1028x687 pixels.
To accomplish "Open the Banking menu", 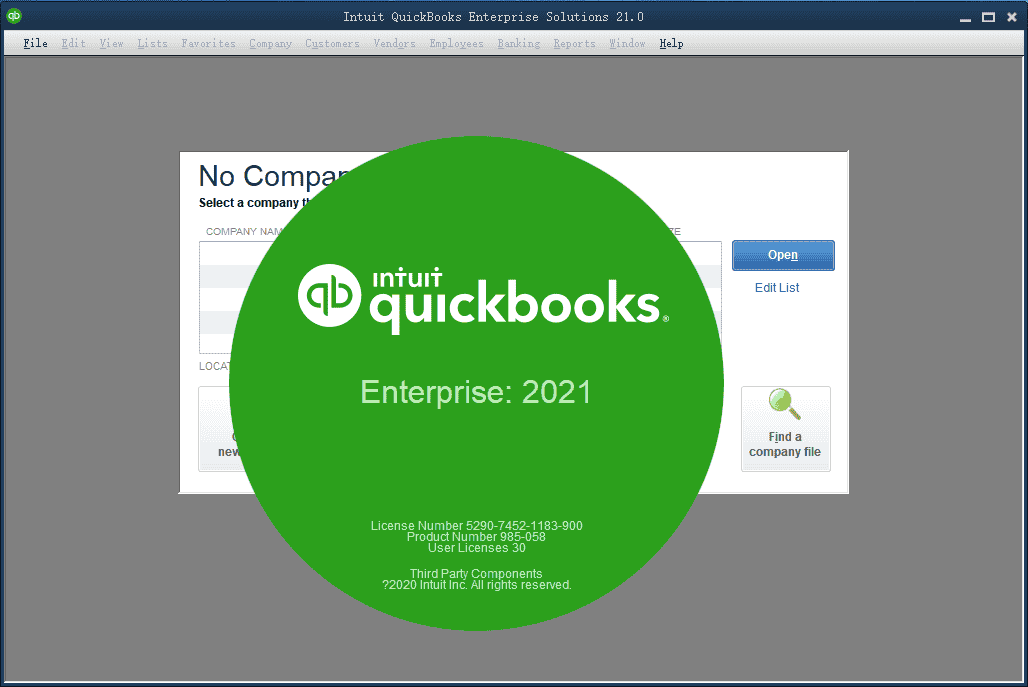I will point(518,43).
